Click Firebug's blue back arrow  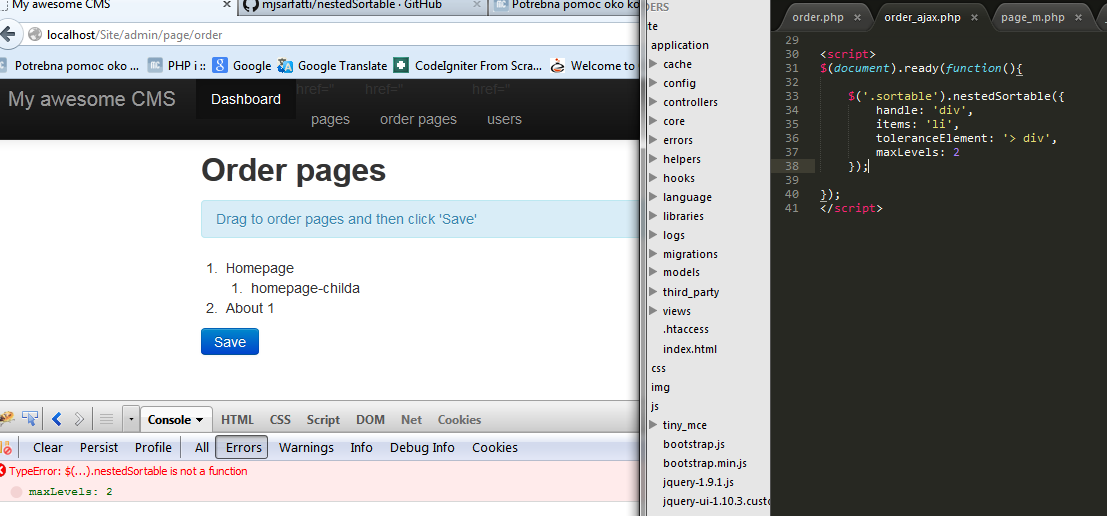(x=57, y=419)
